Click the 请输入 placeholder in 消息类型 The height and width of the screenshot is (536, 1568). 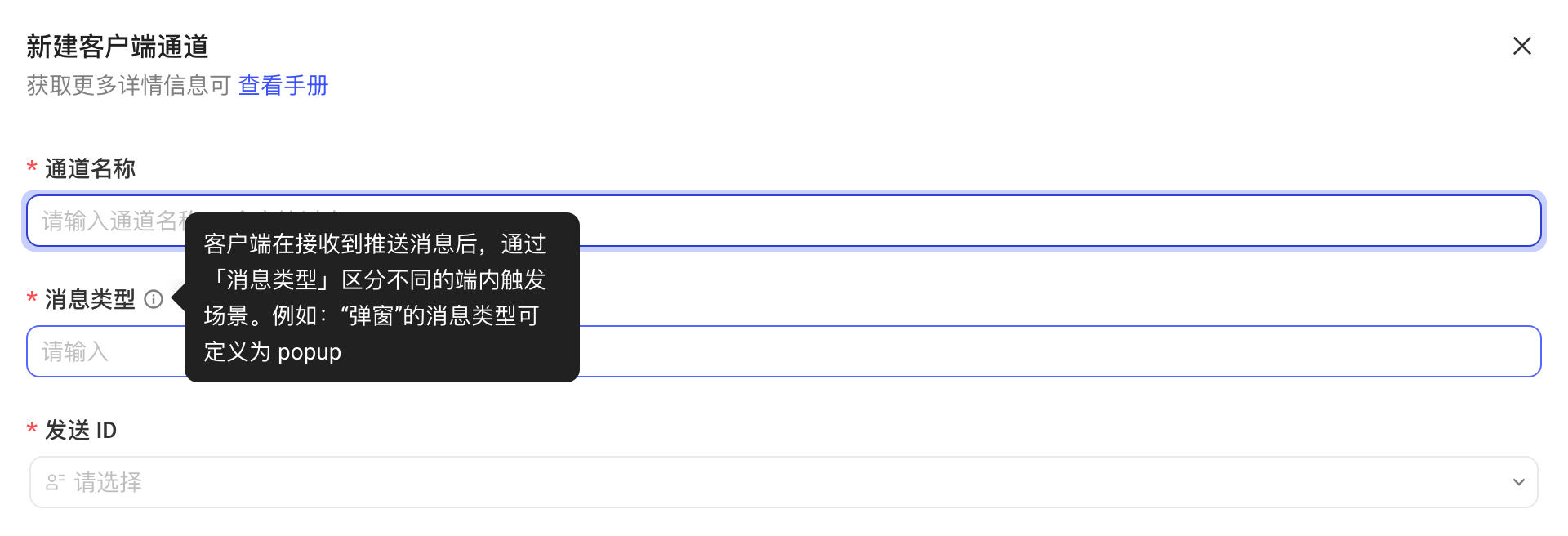[x=75, y=351]
